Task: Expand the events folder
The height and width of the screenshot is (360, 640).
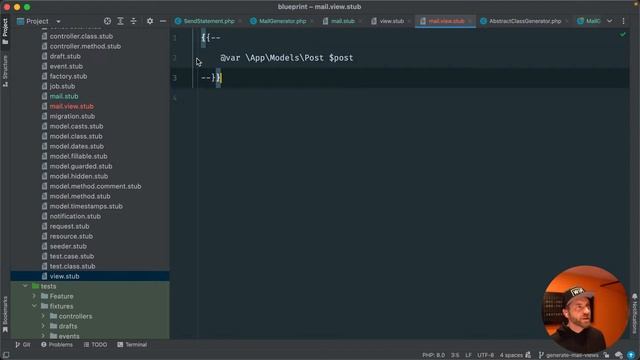Action: click(43, 336)
